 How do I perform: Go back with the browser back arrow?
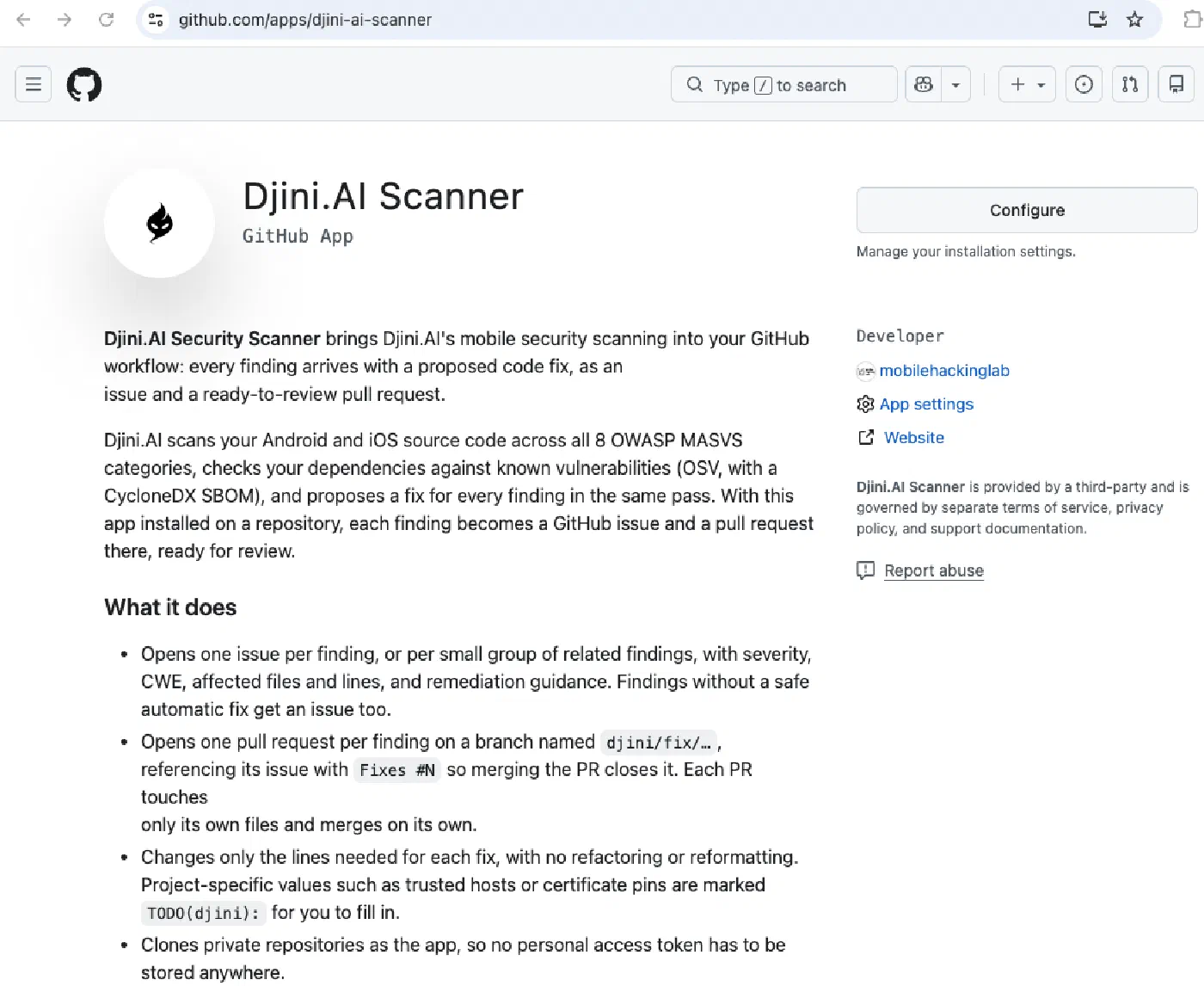(x=23, y=19)
